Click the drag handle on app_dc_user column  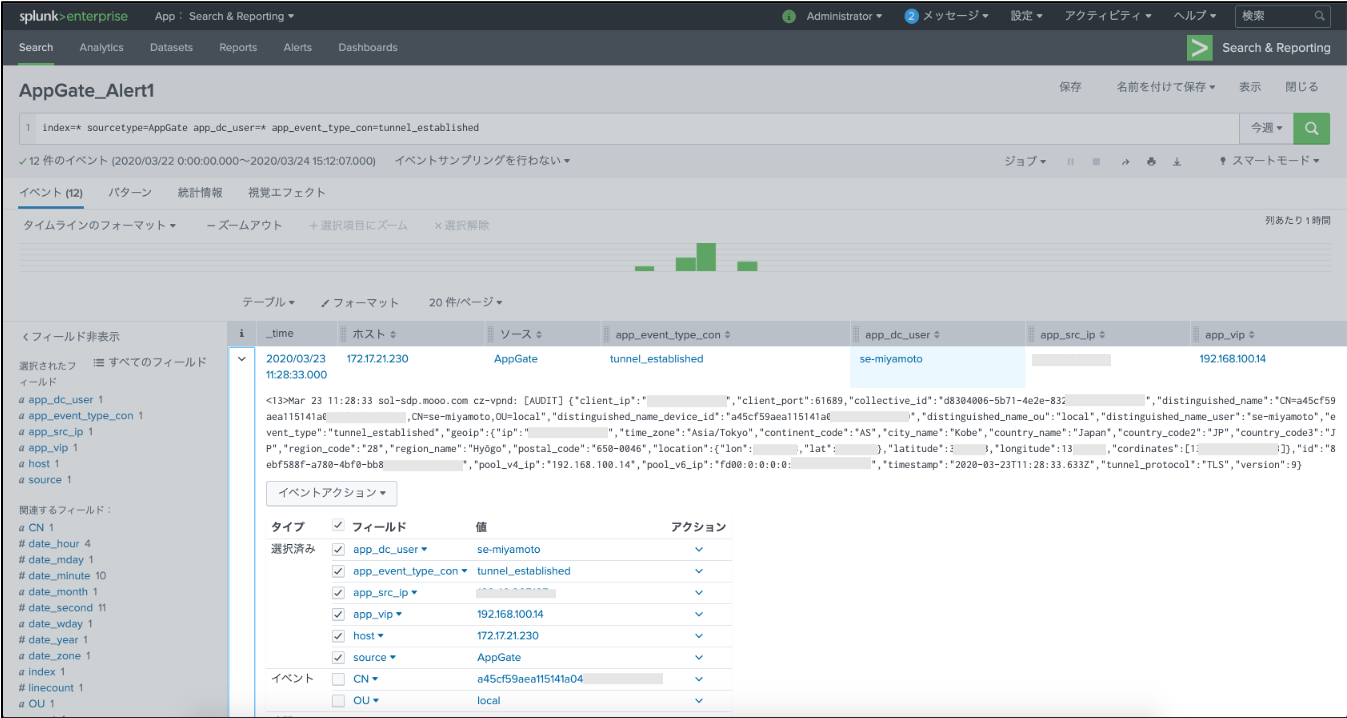pos(856,334)
